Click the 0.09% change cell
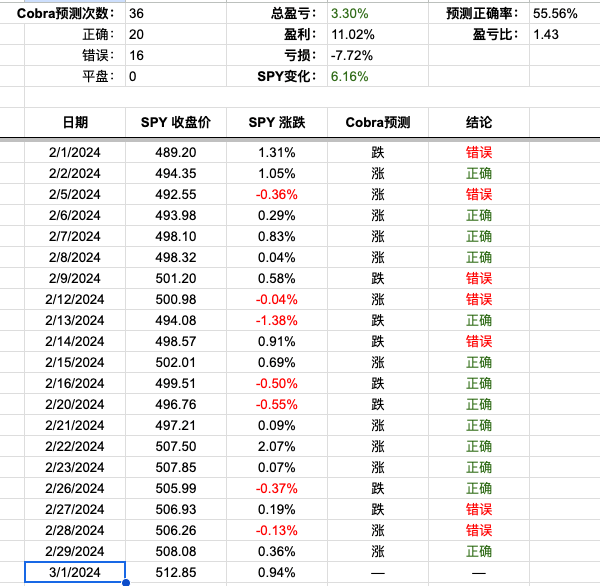 (277, 425)
